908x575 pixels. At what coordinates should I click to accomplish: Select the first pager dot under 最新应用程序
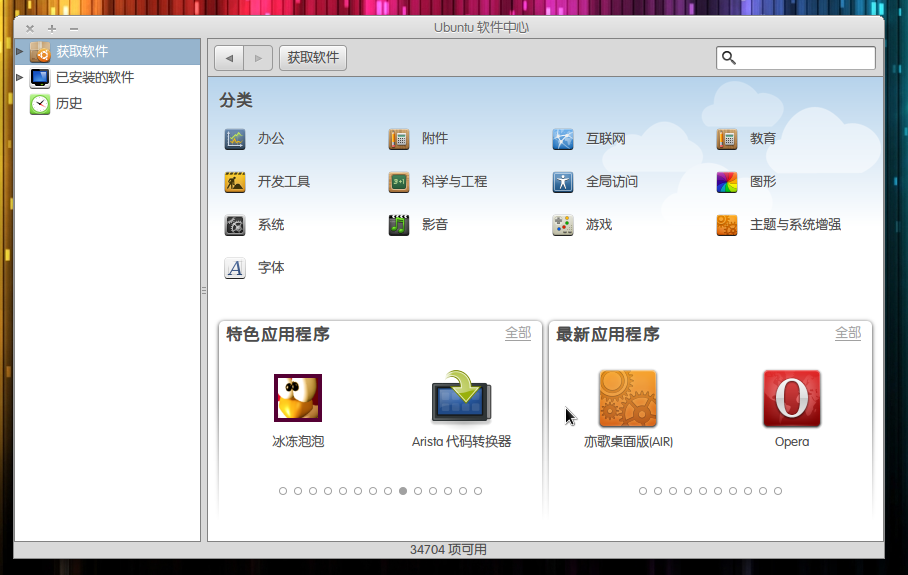643,491
